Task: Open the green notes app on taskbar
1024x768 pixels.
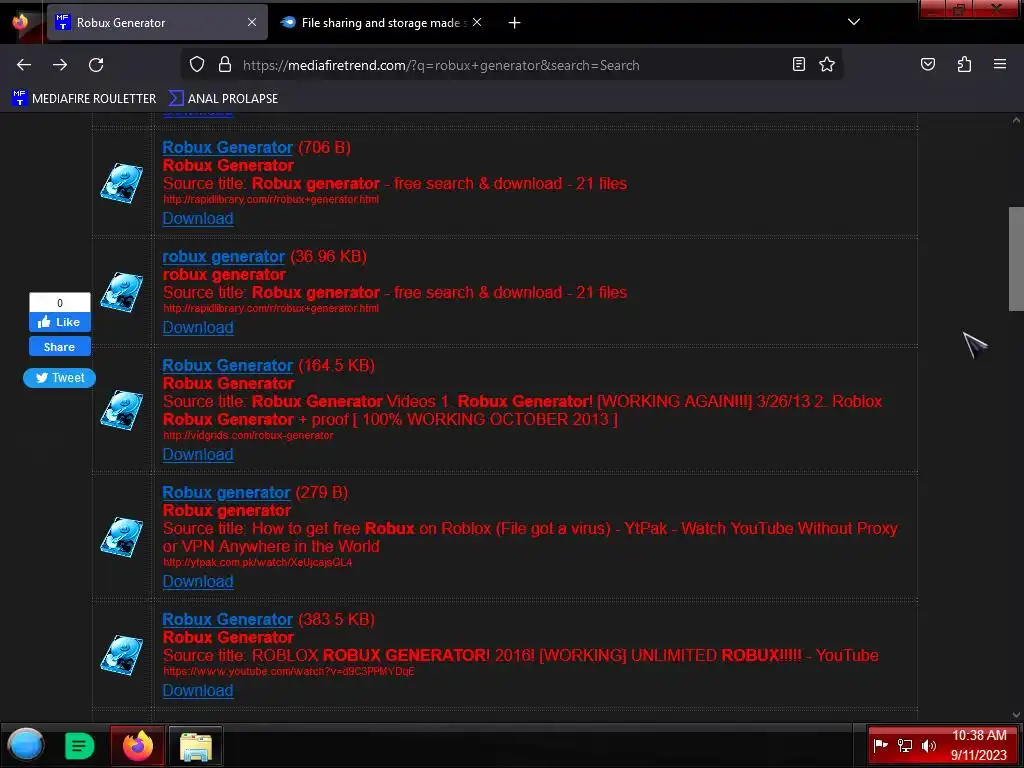Action: (80, 746)
